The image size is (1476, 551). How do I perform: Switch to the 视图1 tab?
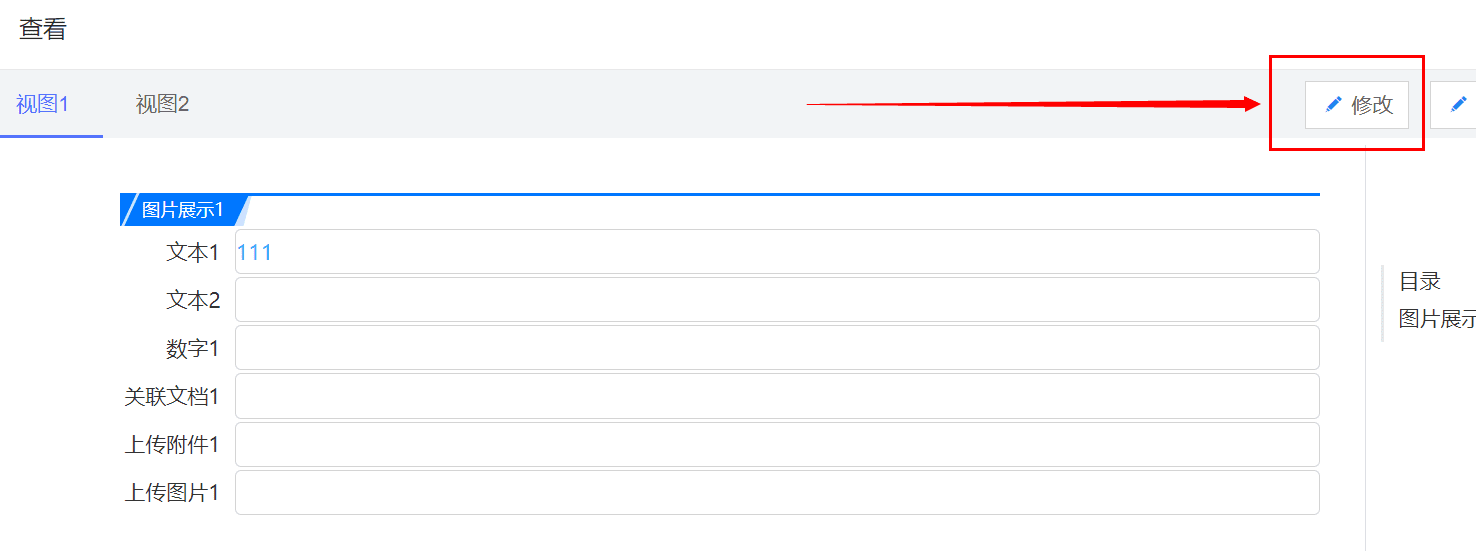[42, 104]
